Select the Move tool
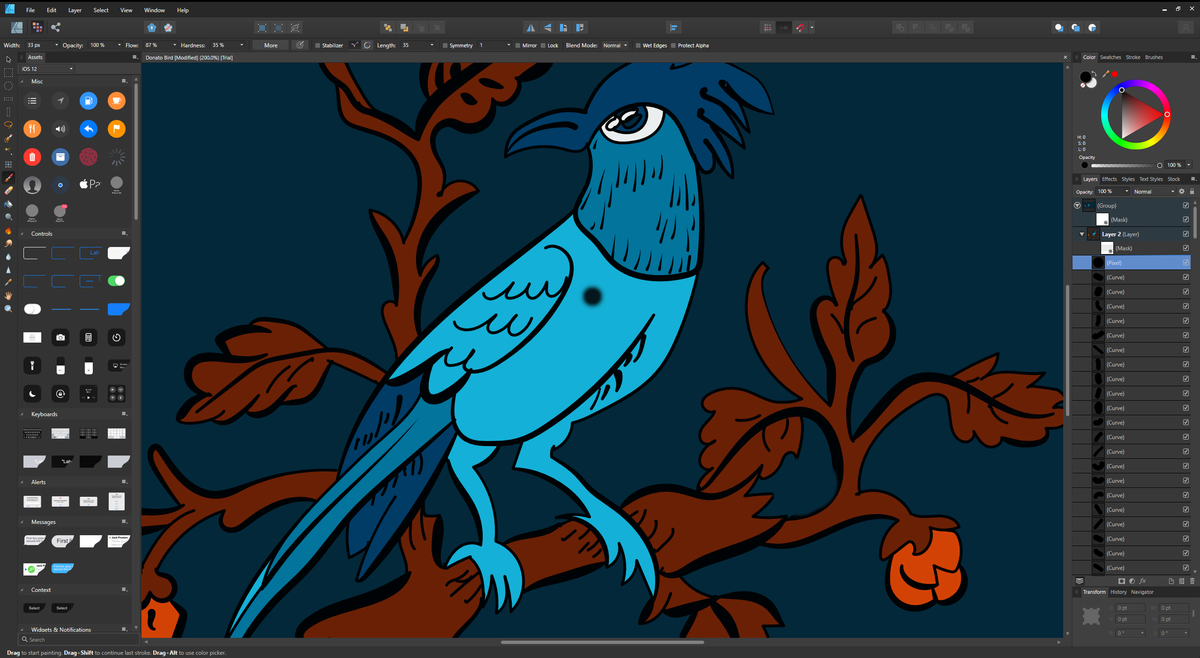The height and width of the screenshot is (658, 1200). click(x=6, y=59)
